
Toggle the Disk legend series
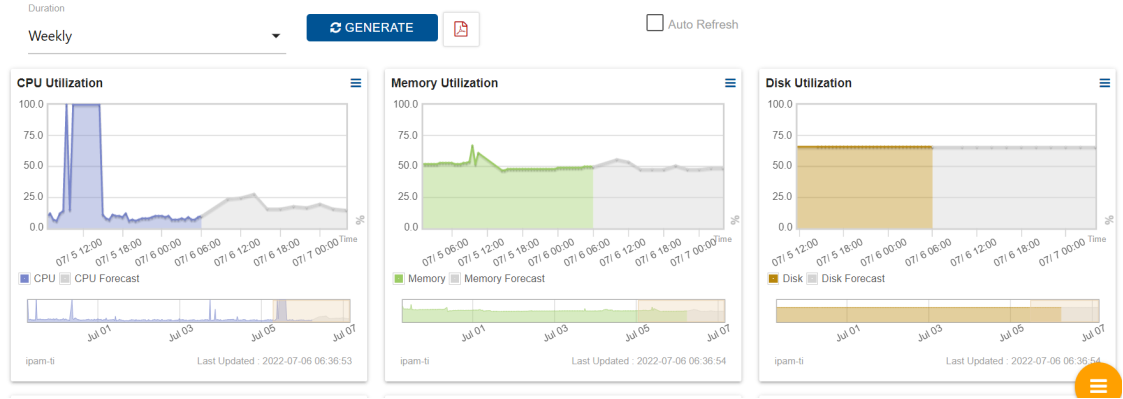(x=786, y=278)
